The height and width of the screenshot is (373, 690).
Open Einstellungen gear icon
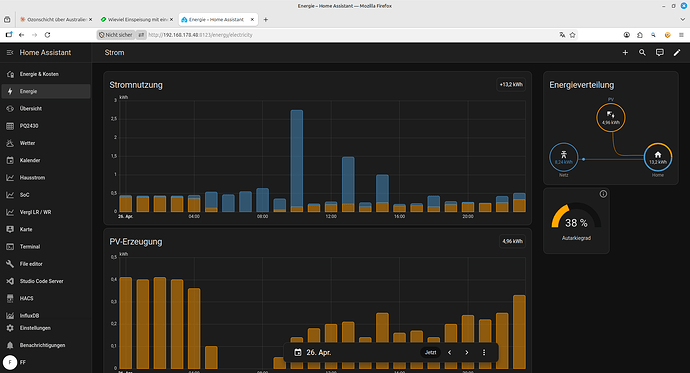point(10,328)
